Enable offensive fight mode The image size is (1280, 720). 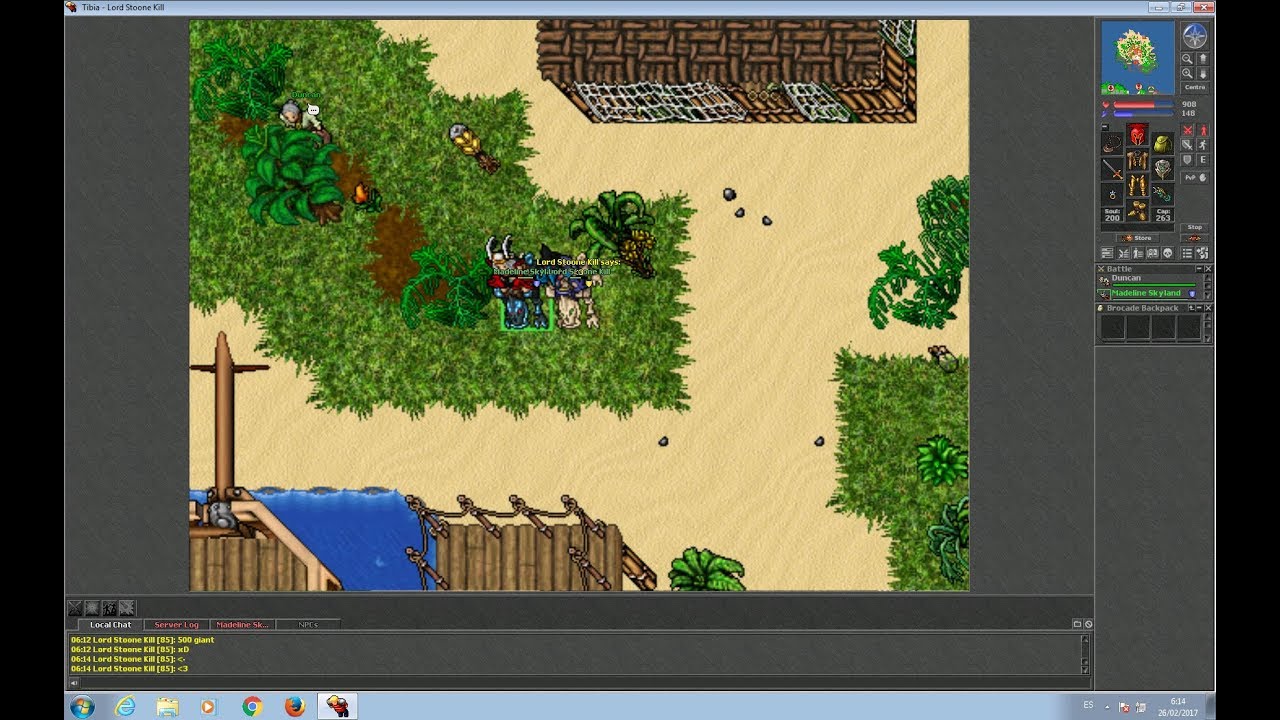tap(1187, 130)
